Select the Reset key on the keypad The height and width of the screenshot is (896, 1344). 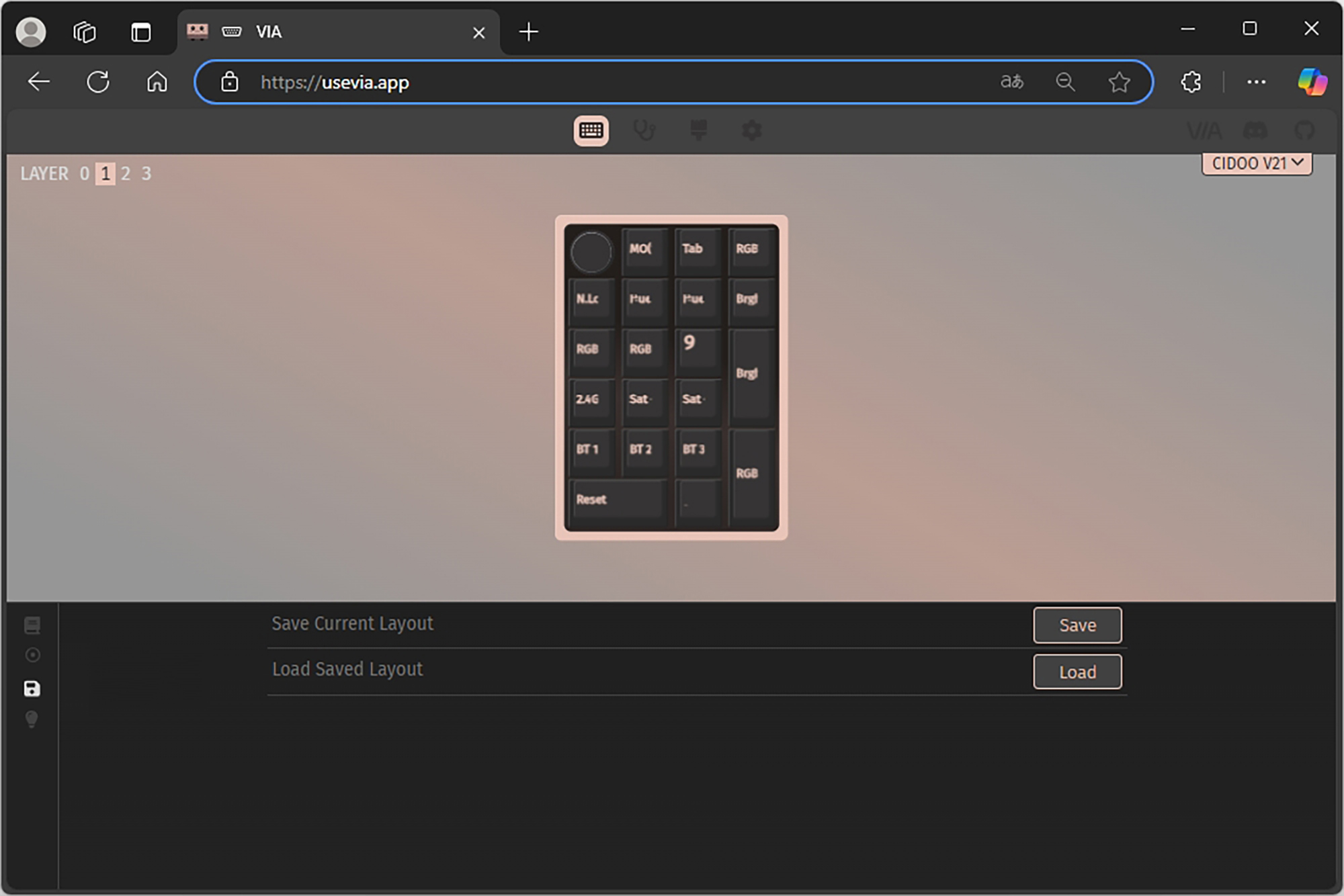[x=617, y=500]
